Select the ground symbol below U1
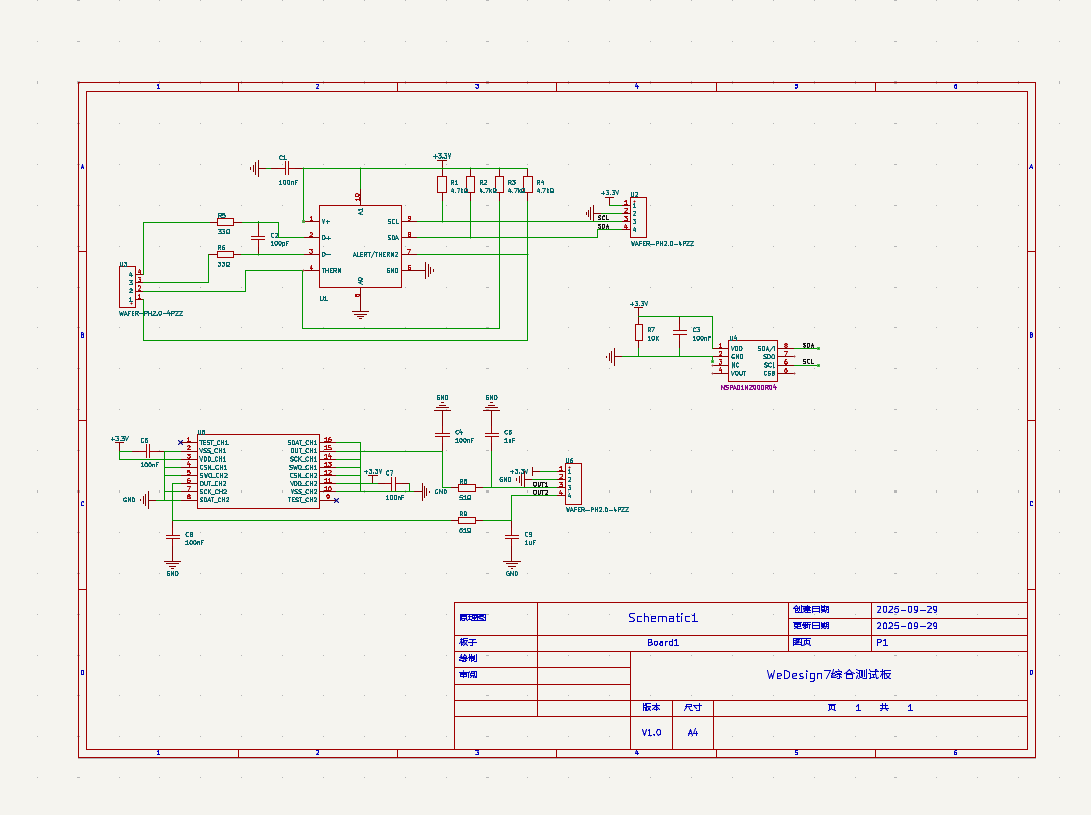Screen dimensions: 1091x815 (360, 312)
